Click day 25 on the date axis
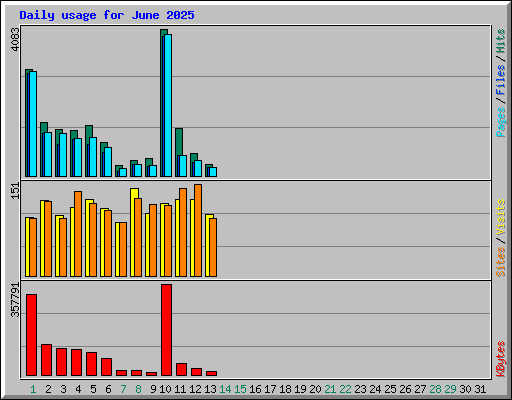 [x=390, y=389]
